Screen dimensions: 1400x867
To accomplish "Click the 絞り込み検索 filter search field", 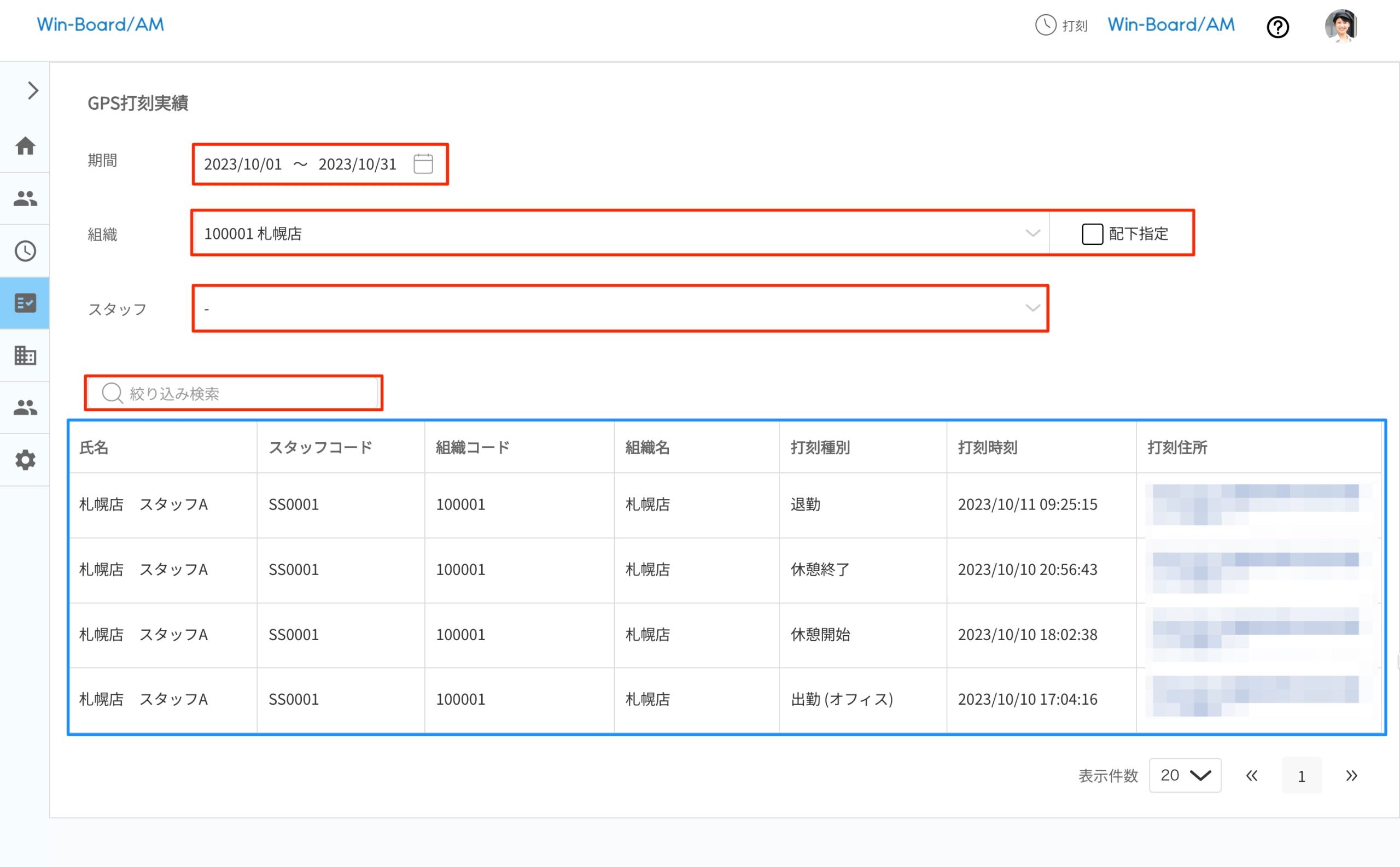I will click(x=233, y=394).
